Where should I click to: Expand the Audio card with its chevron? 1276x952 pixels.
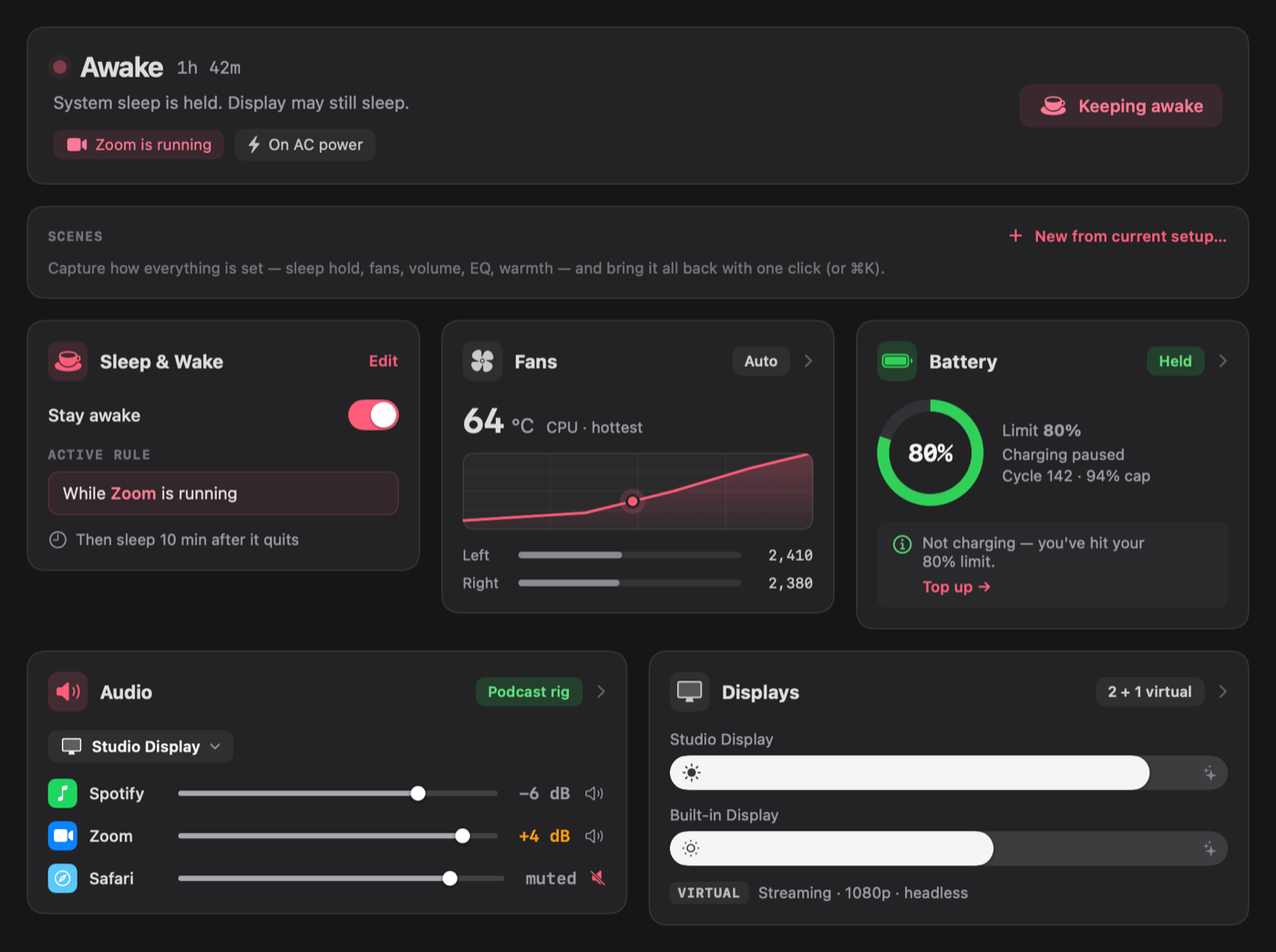(602, 691)
